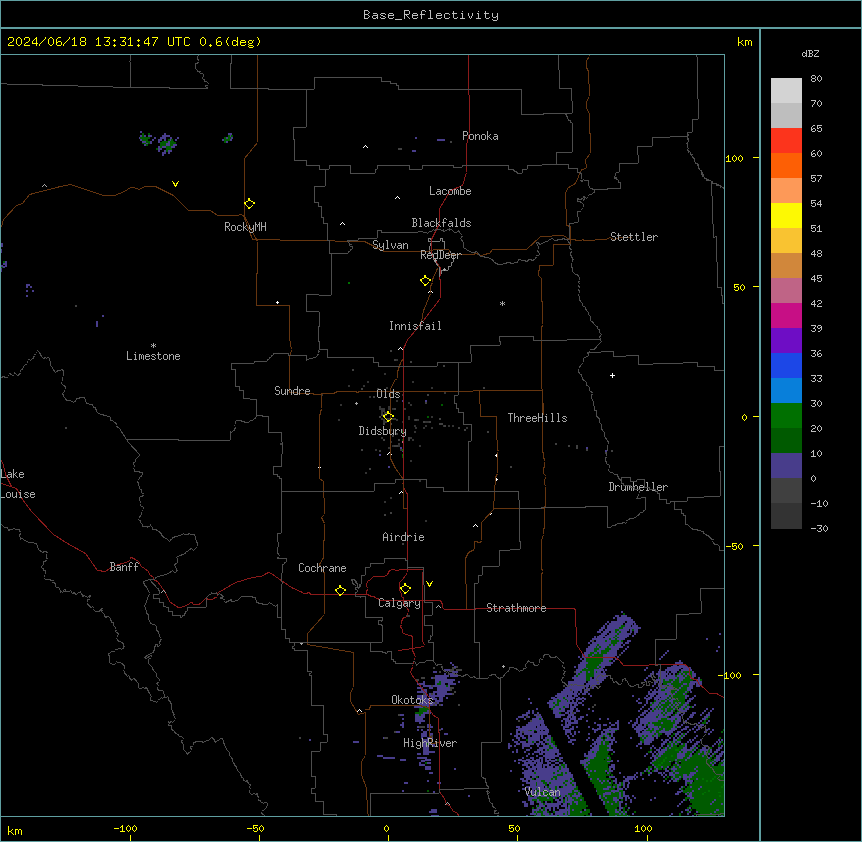Click the RedDeer city label

click(440, 255)
